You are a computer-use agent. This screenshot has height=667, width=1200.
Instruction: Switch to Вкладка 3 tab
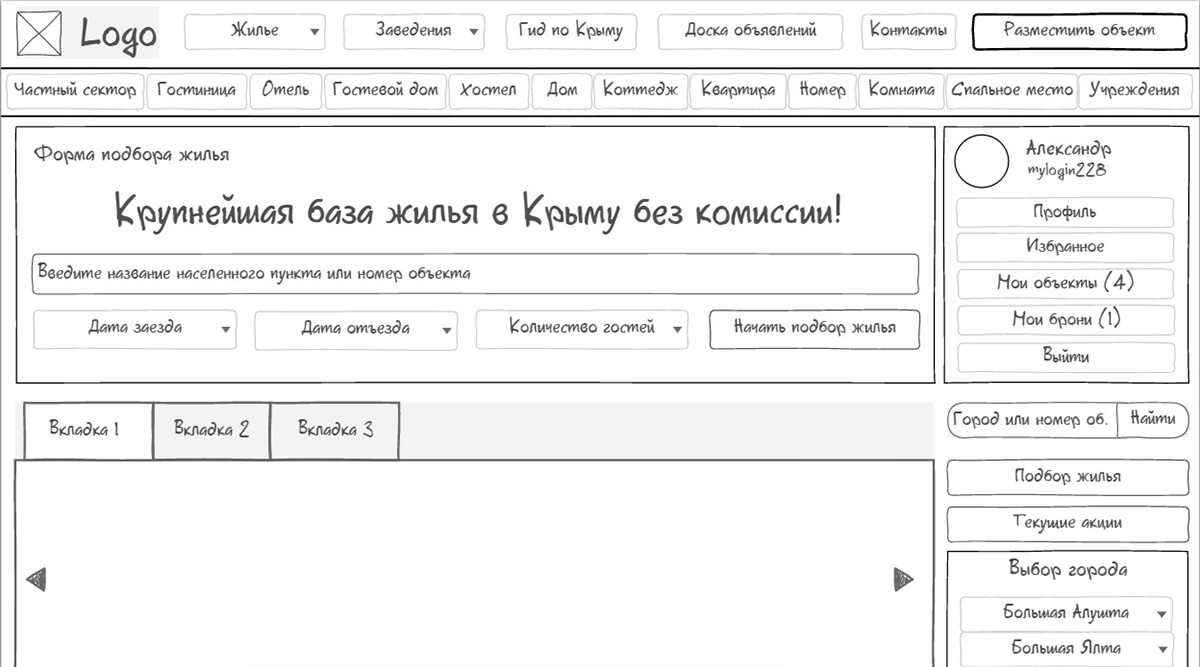click(335, 430)
